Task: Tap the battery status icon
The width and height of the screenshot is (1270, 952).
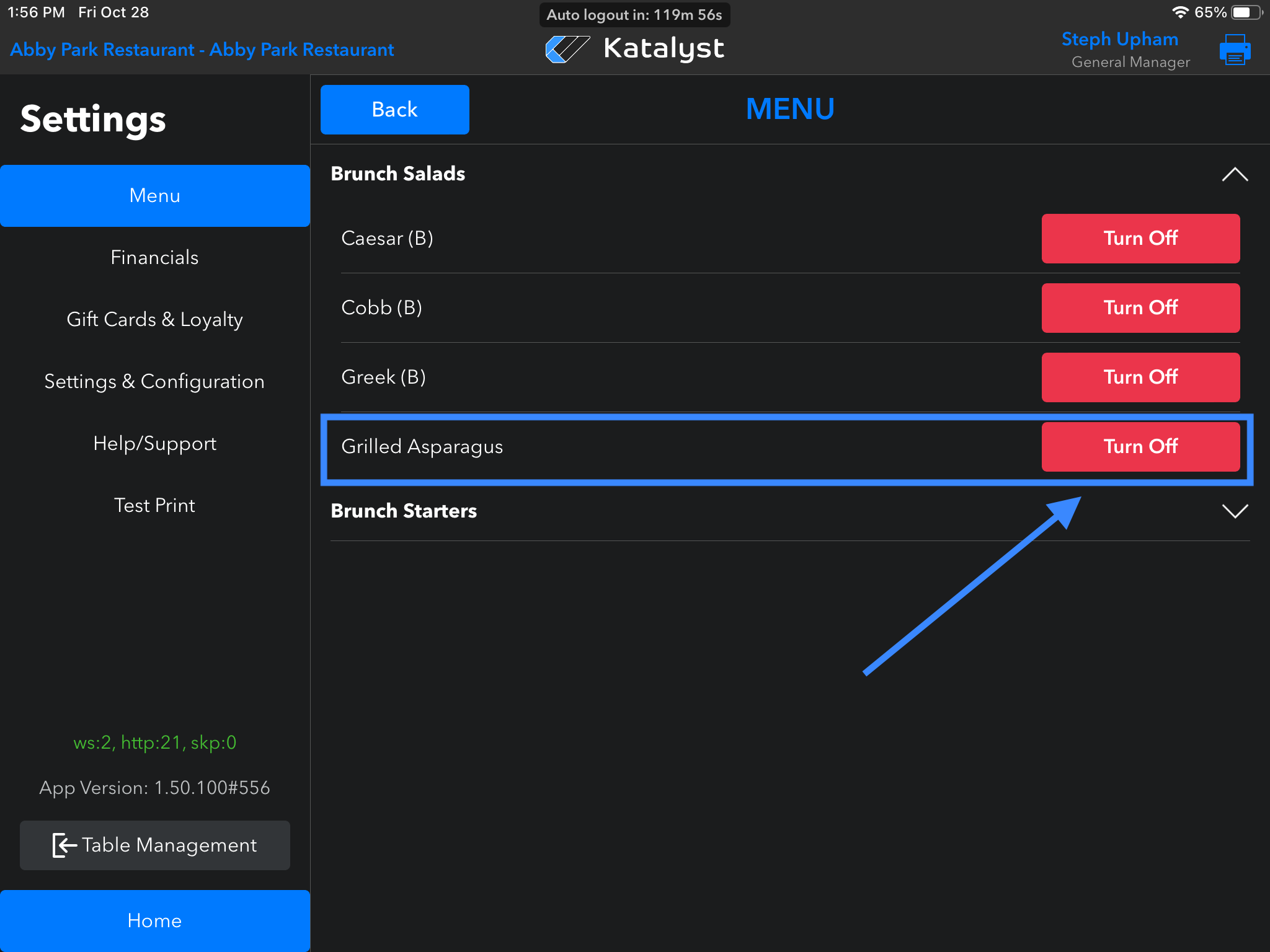Action: [x=1246, y=12]
